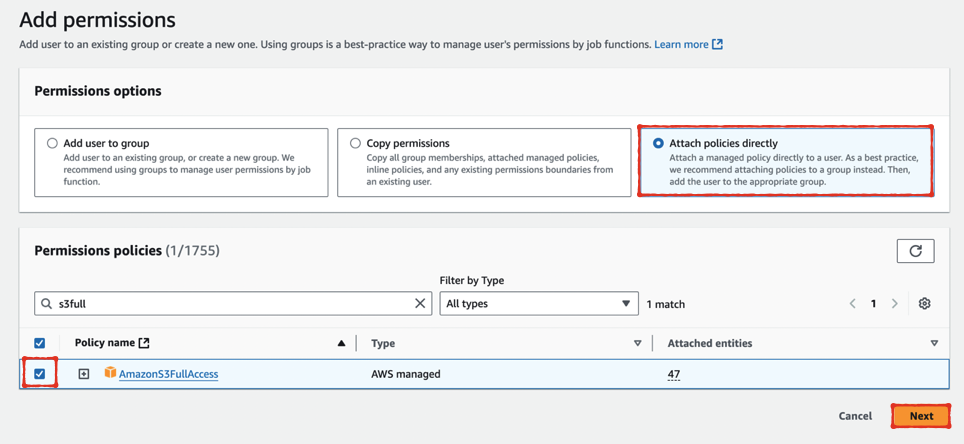
Task: Select the Copy permissions radio option
Action: [x=355, y=143]
